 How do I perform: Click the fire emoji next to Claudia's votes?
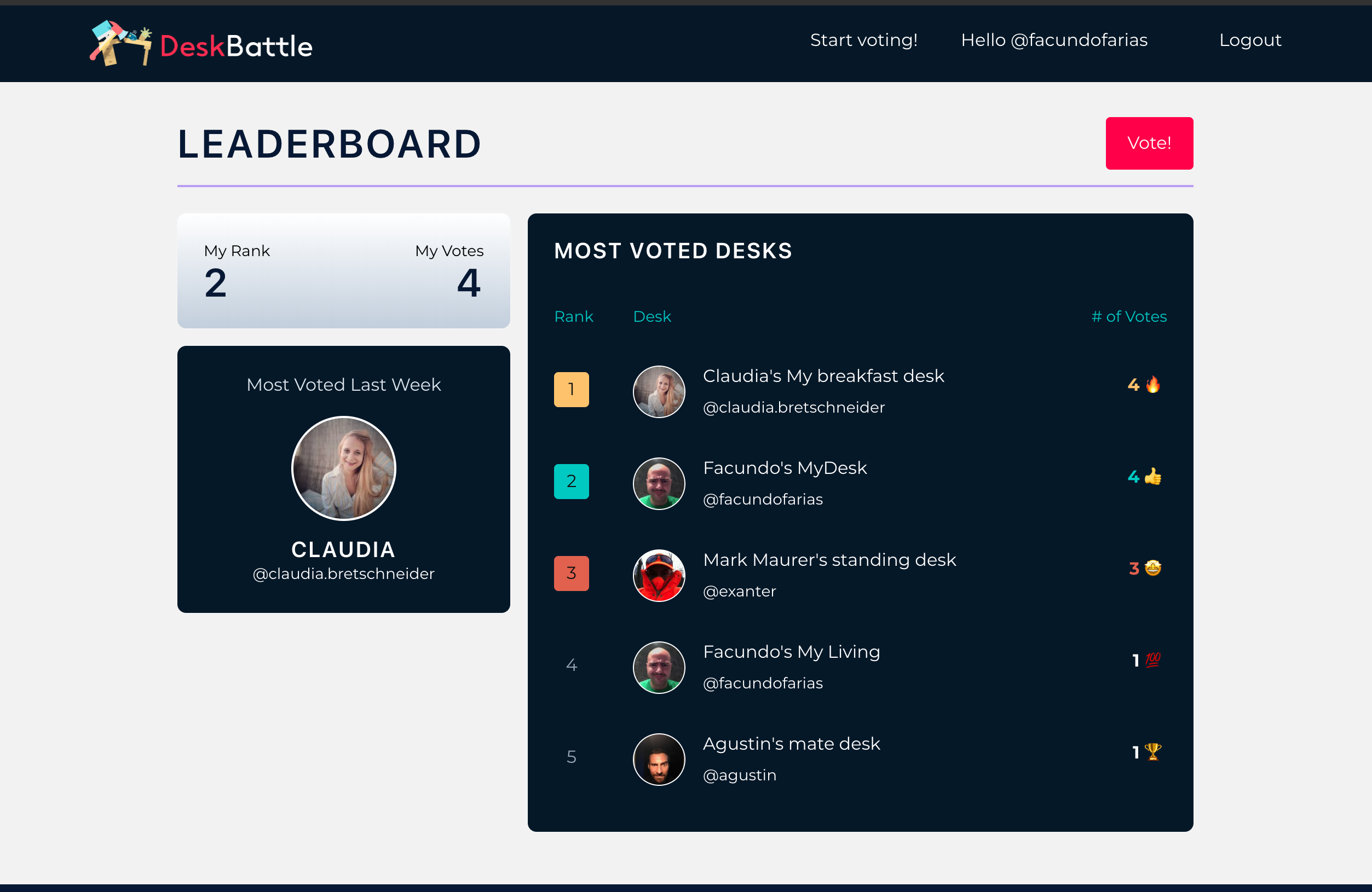[1153, 384]
